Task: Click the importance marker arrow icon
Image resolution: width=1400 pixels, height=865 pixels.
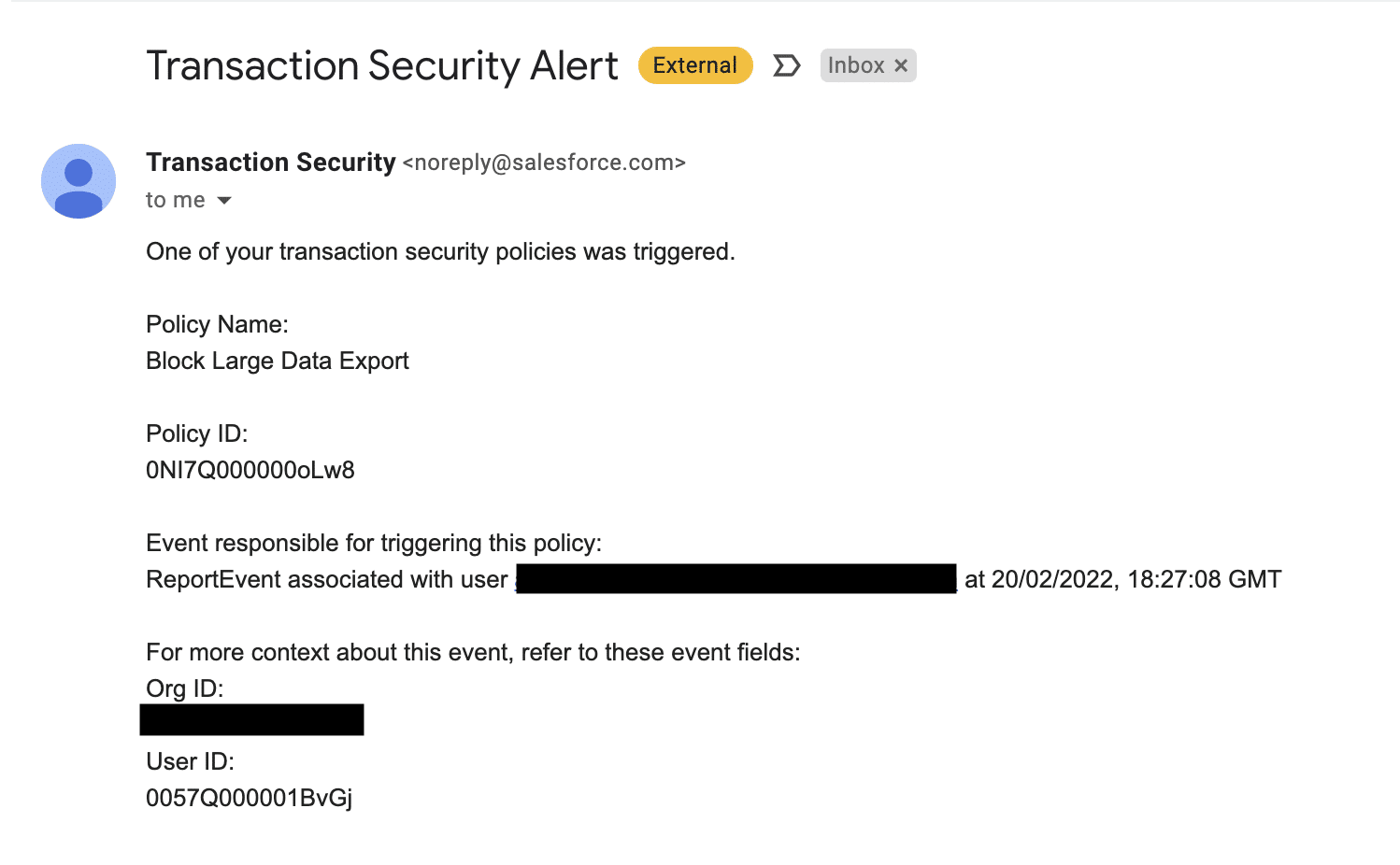Action: pyautogui.click(x=787, y=65)
